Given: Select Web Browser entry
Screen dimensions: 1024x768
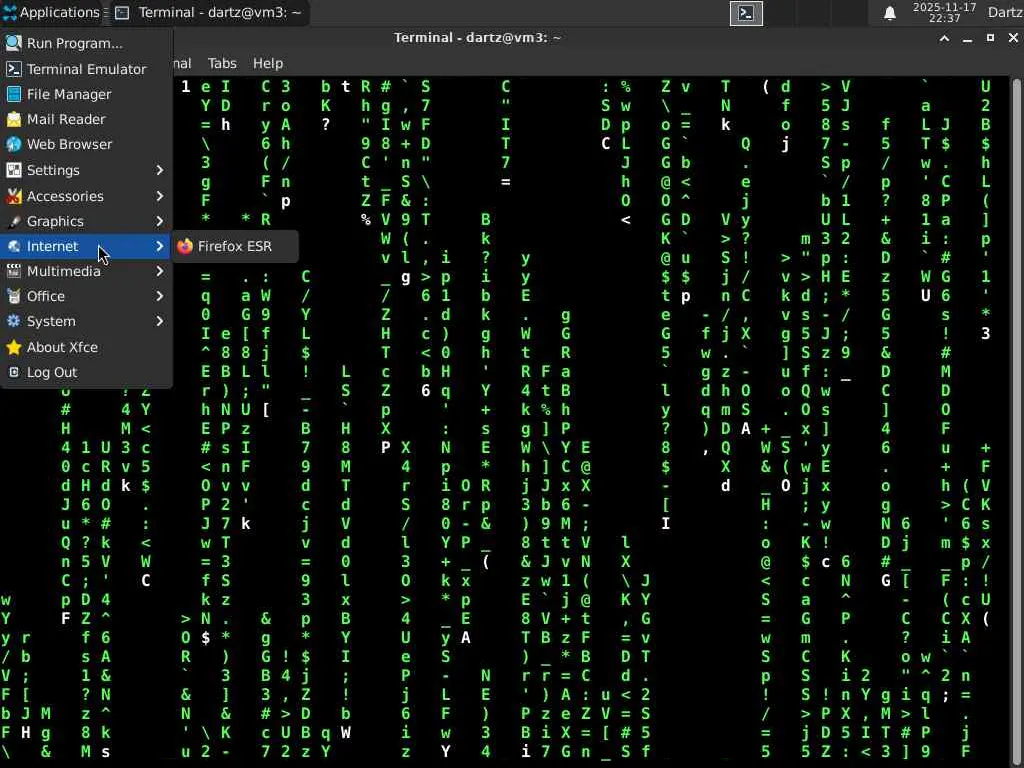Looking at the screenshot, I should coord(86,144).
